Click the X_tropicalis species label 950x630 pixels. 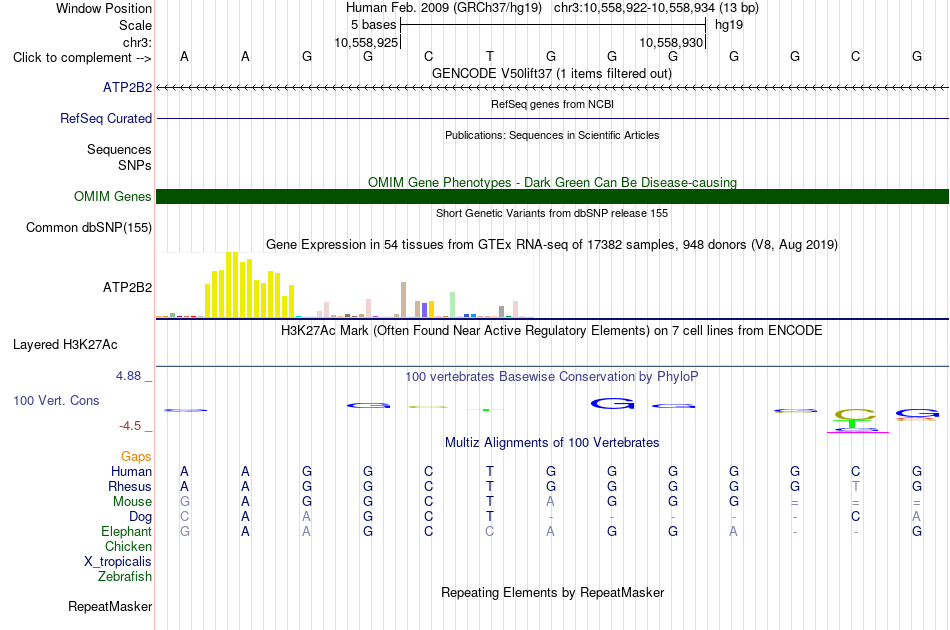(118, 562)
